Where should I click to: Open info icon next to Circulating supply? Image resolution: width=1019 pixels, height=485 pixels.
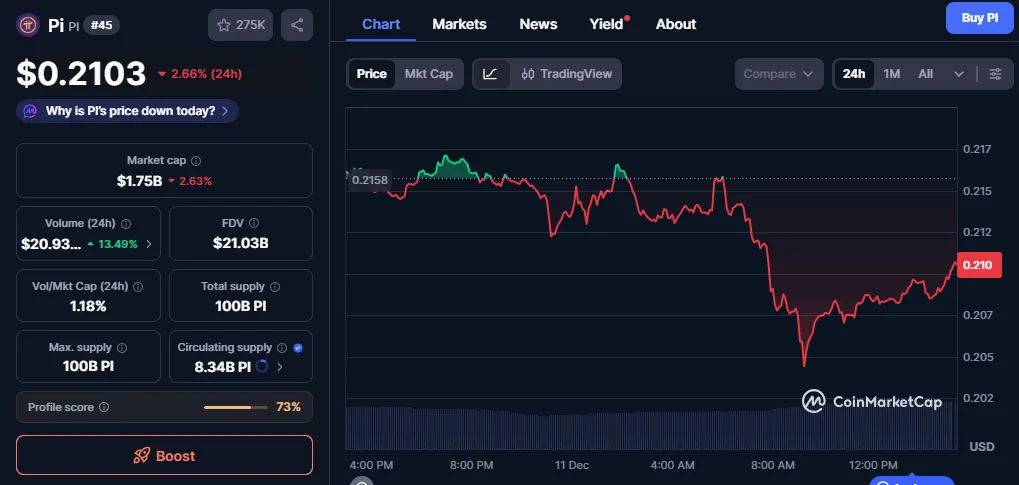[x=282, y=348]
